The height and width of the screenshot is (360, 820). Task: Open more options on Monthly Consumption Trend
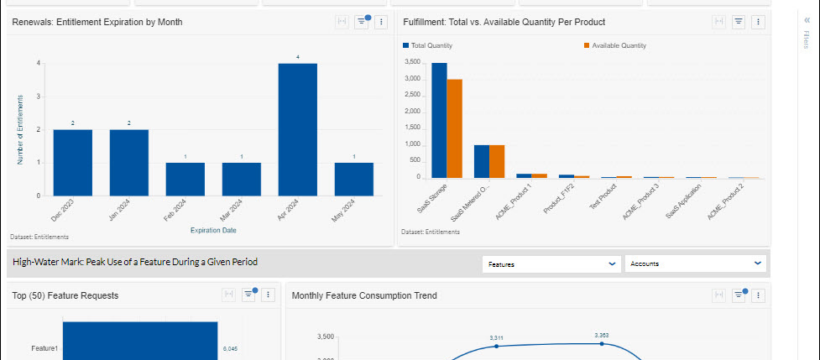(758, 296)
